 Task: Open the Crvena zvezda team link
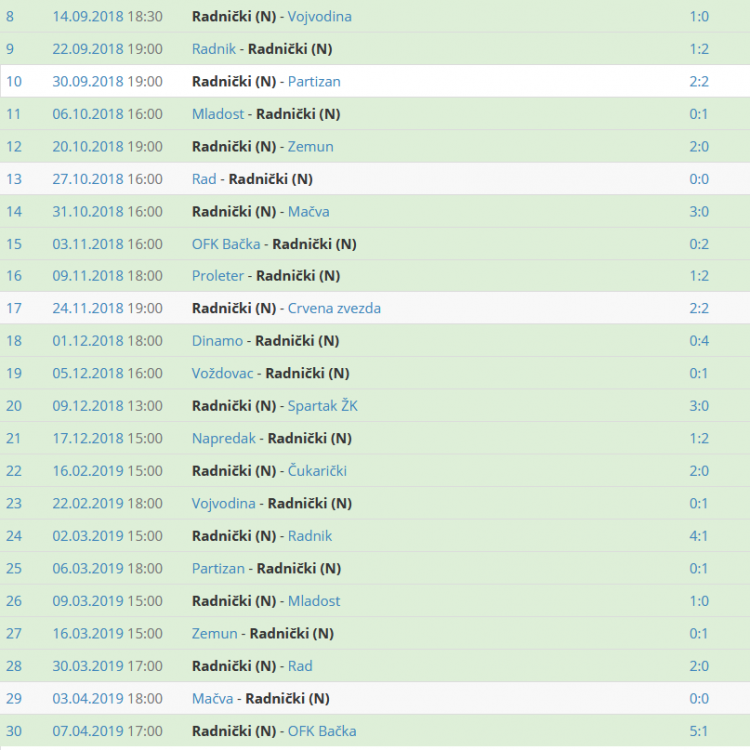[334, 308]
